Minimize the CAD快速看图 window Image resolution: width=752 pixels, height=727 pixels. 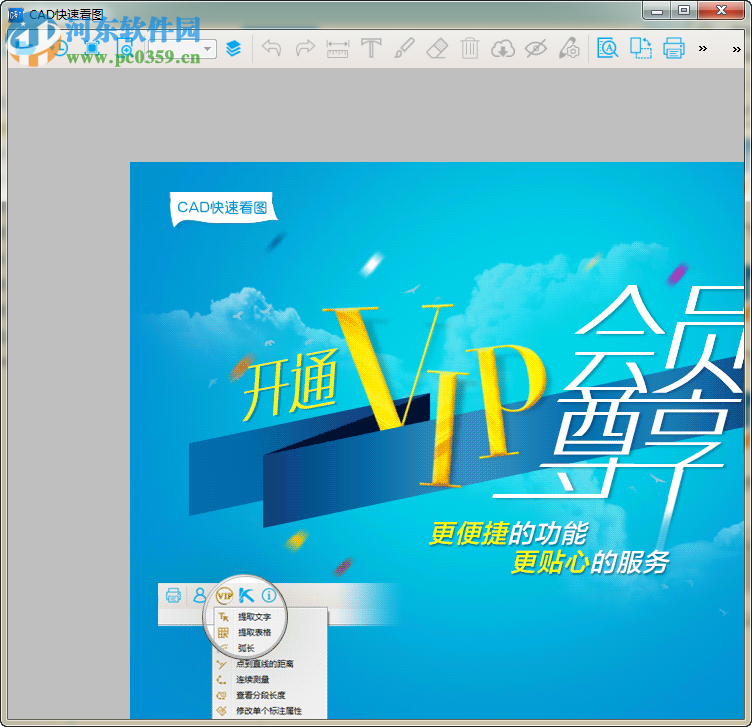pos(657,11)
